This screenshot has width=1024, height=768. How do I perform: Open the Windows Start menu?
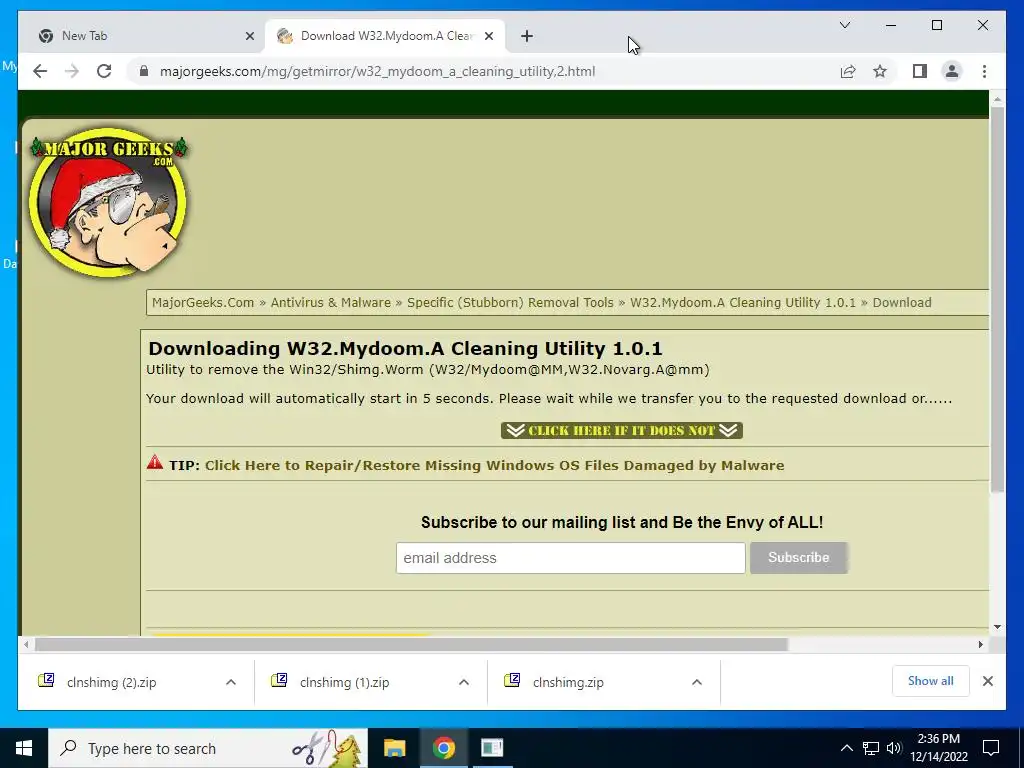24,748
